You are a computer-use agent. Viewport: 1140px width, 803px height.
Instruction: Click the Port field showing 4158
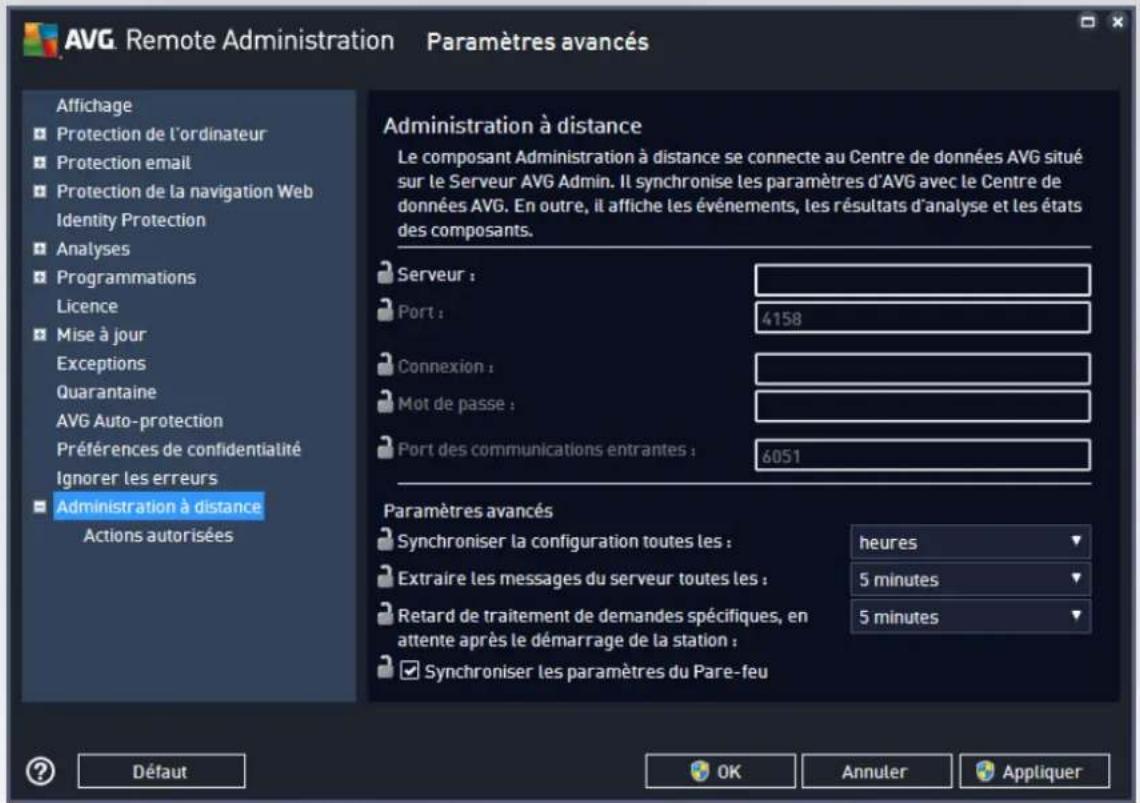point(923,318)
